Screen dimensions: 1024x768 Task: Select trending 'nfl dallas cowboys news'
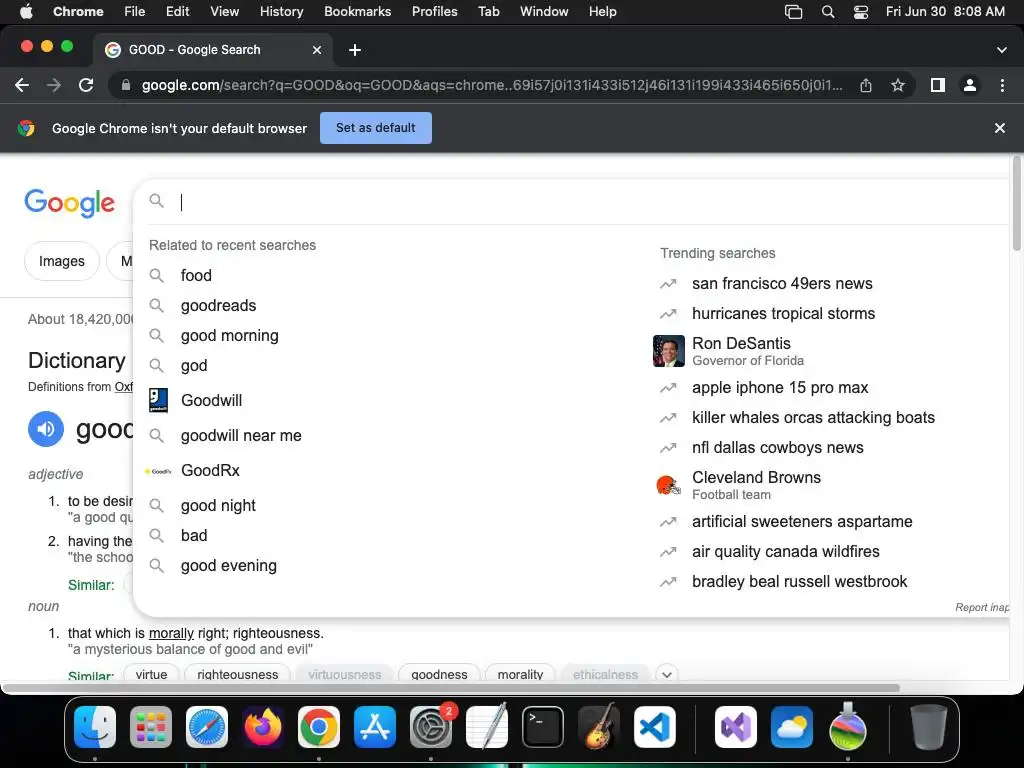777,447
